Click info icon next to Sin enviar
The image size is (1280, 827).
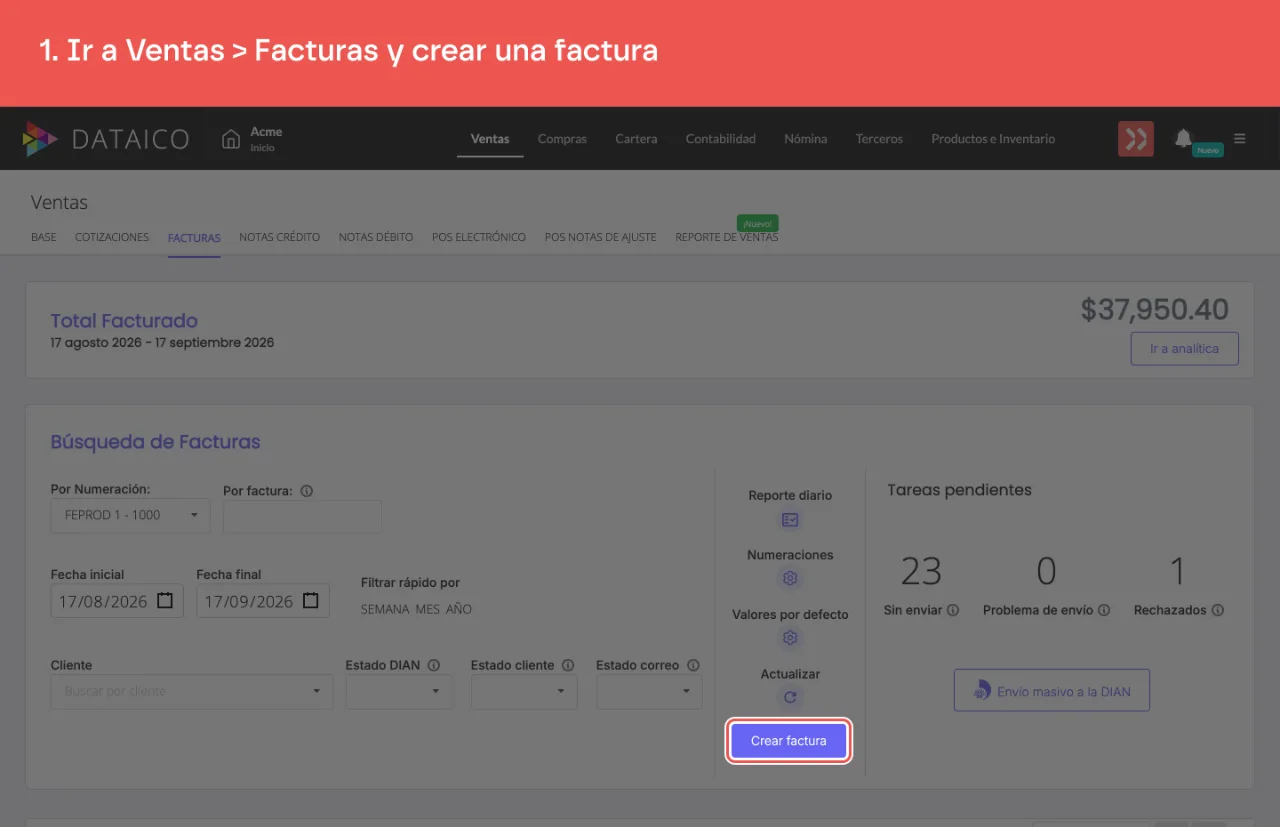pos(953,610)
